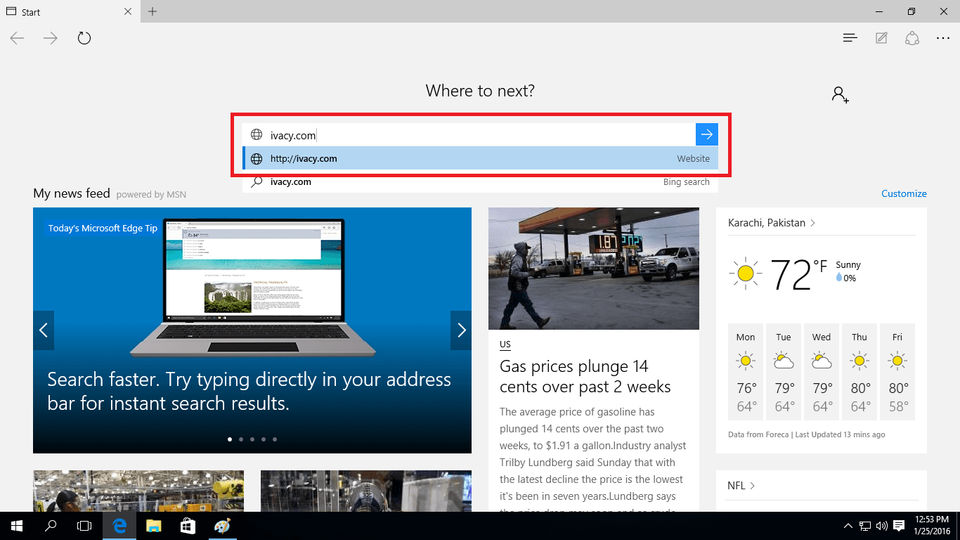Click Microsoft Edge taskbar icon

(x=119, y=526)
